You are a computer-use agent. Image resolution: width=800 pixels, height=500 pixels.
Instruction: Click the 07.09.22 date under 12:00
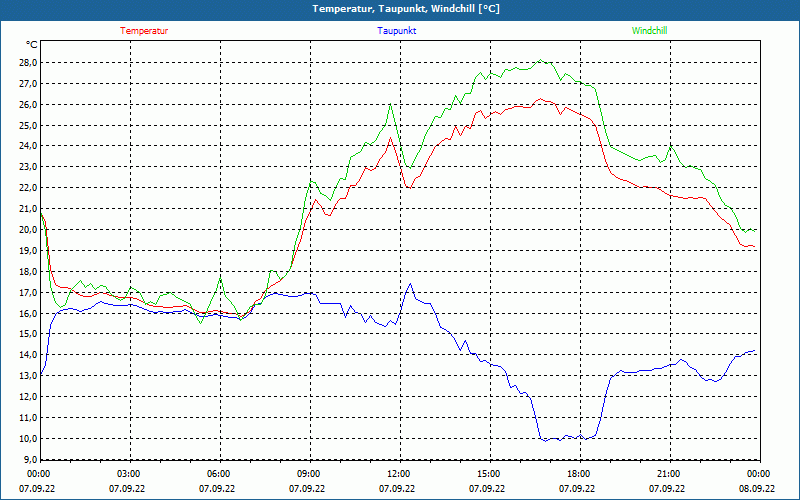click(397, 489)
